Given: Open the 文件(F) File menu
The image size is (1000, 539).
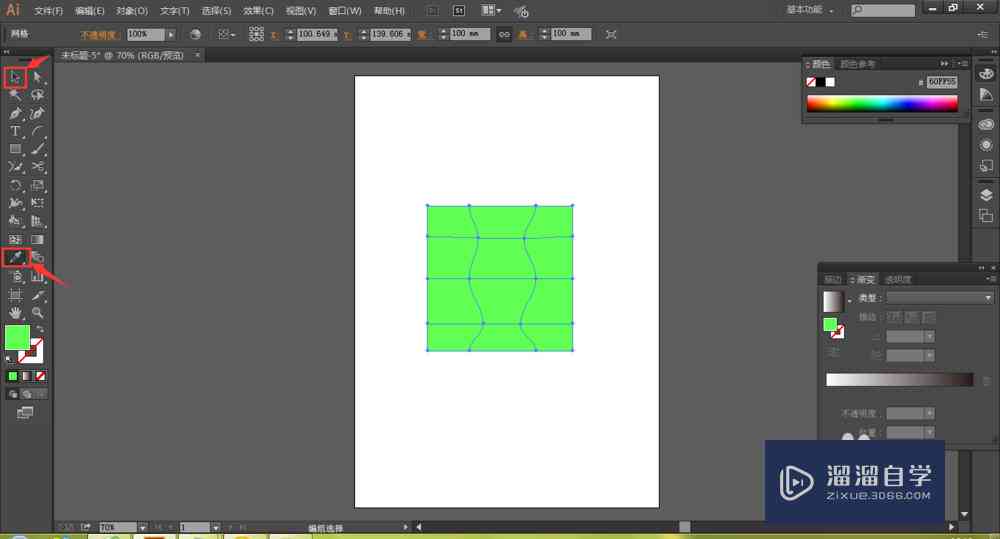Looking at the screenshot, I should tap(48, 11).
